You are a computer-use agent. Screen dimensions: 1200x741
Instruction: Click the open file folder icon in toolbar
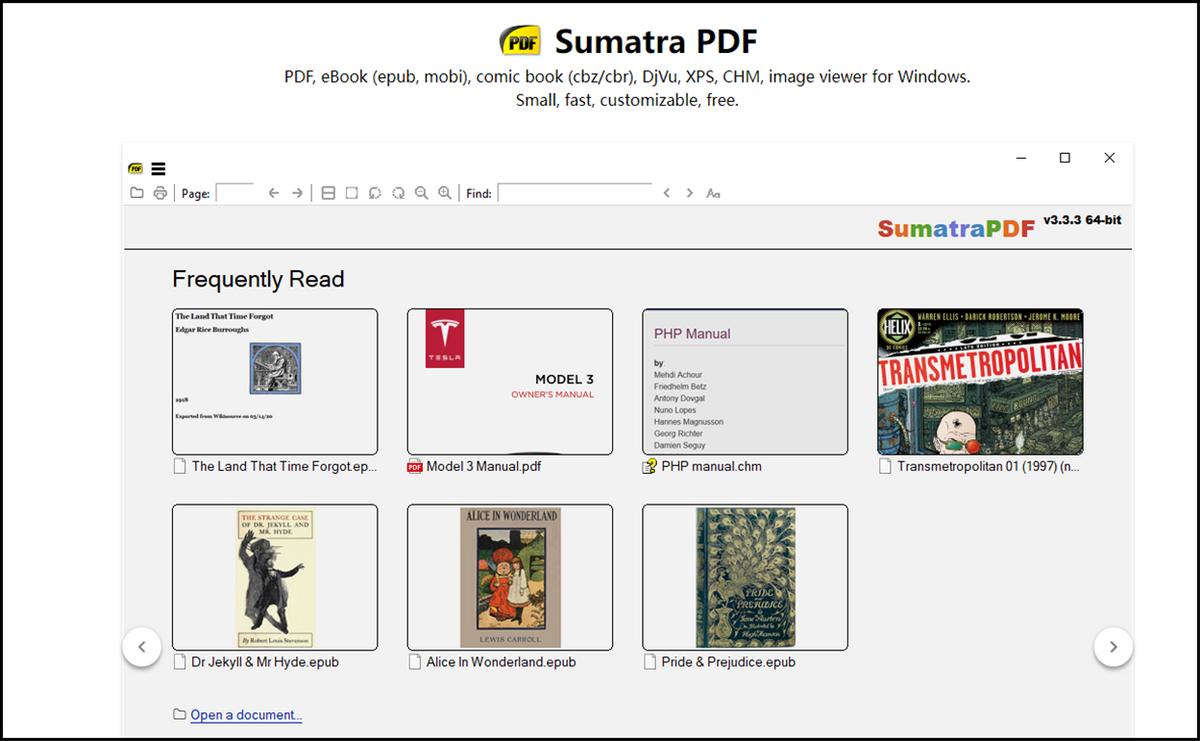pyautogui.click(x=137, y=193)
